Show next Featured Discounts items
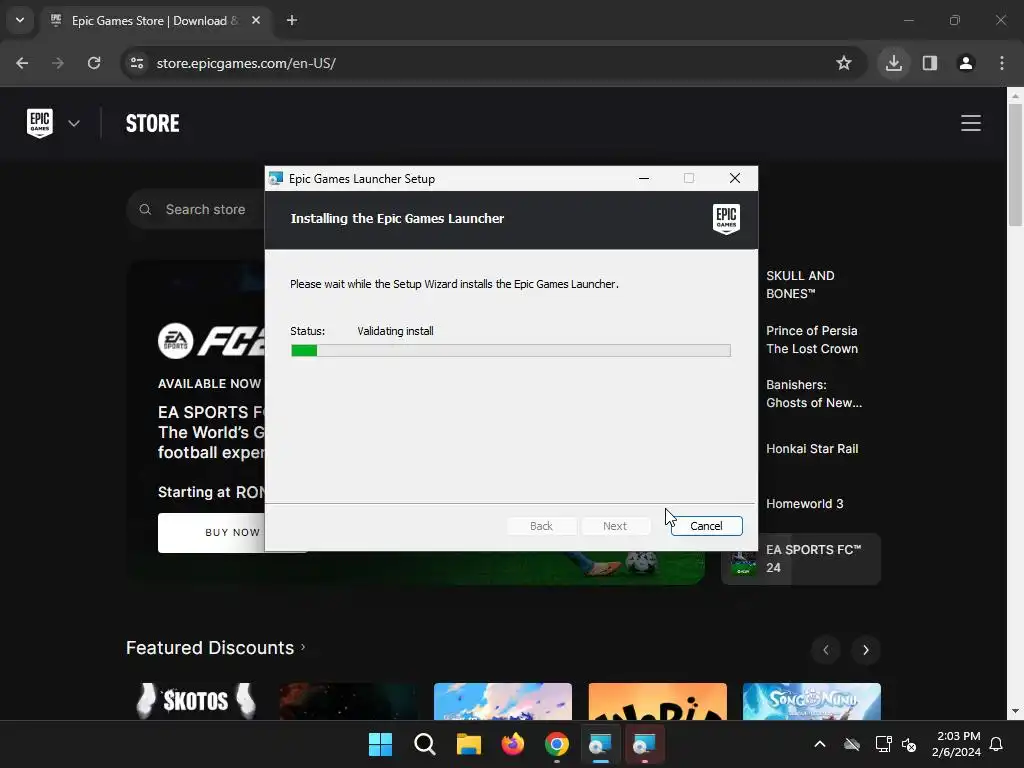 [866, 650]
